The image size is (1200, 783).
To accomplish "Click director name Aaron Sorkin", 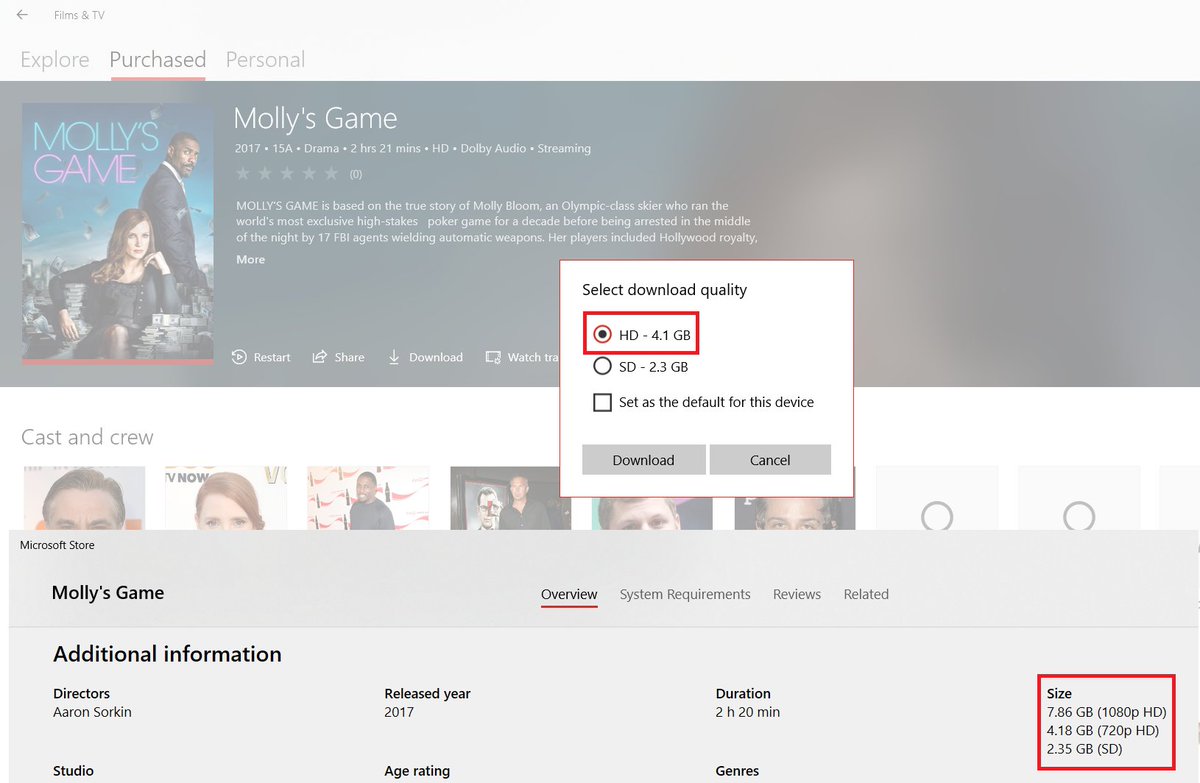I will (92, 712).
